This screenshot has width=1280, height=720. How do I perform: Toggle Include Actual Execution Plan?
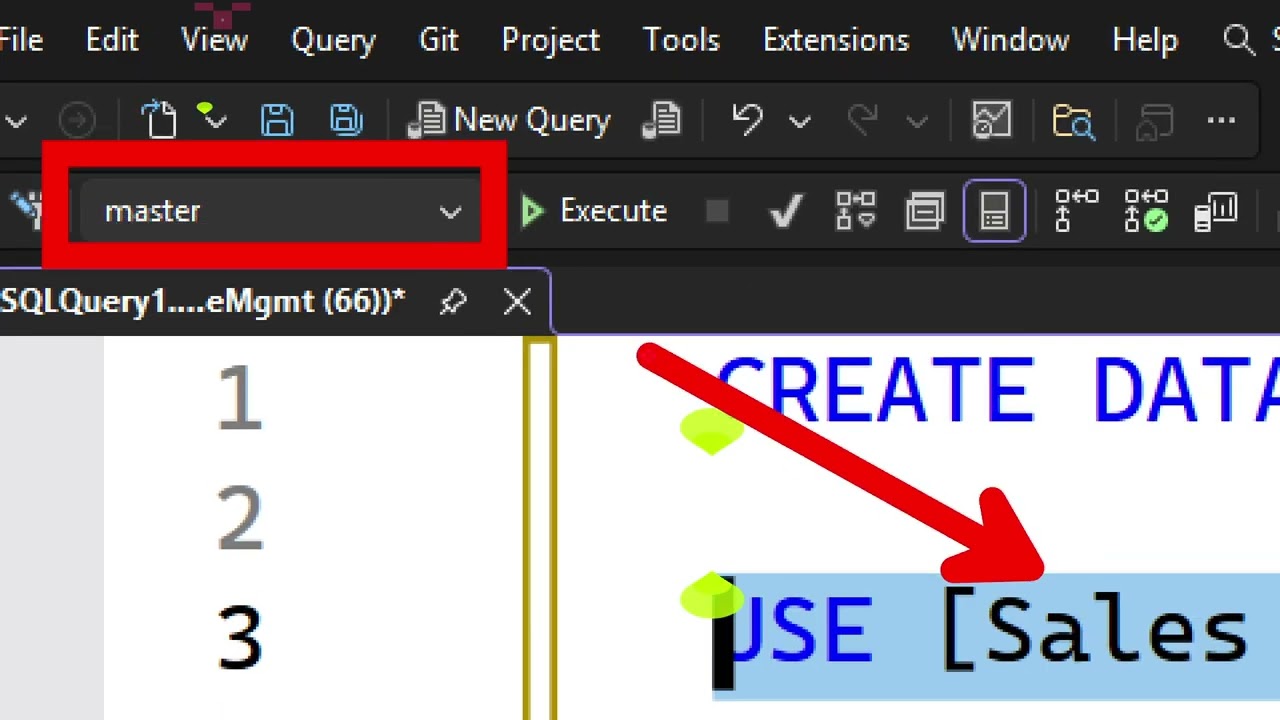tap(1077, 211)
